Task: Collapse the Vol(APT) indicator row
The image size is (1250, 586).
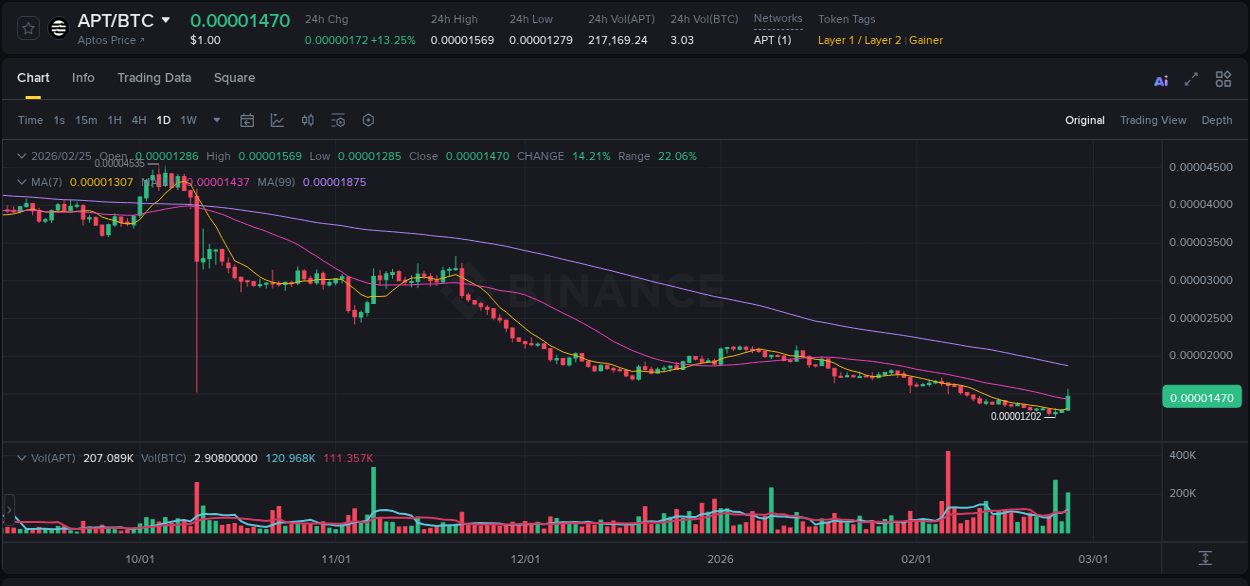Action: click(21, 457)
